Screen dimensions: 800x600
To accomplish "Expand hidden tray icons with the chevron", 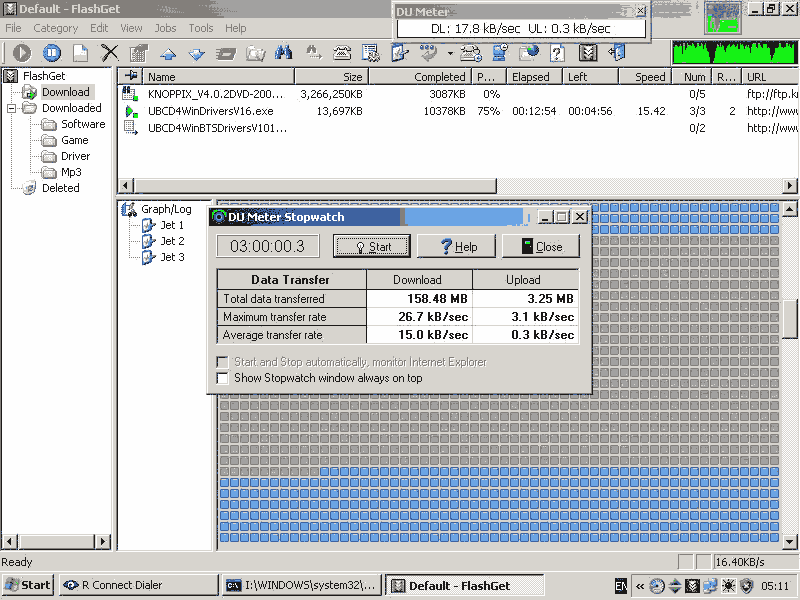I will click(x=640, y=586).
